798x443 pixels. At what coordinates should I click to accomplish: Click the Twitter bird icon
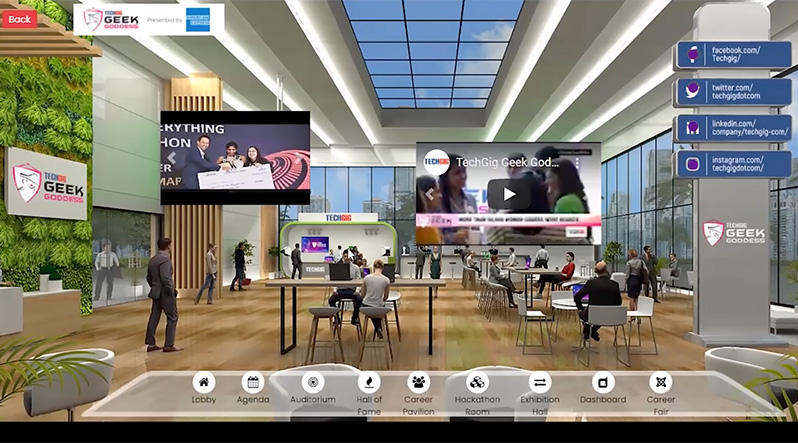pos(693,91)
